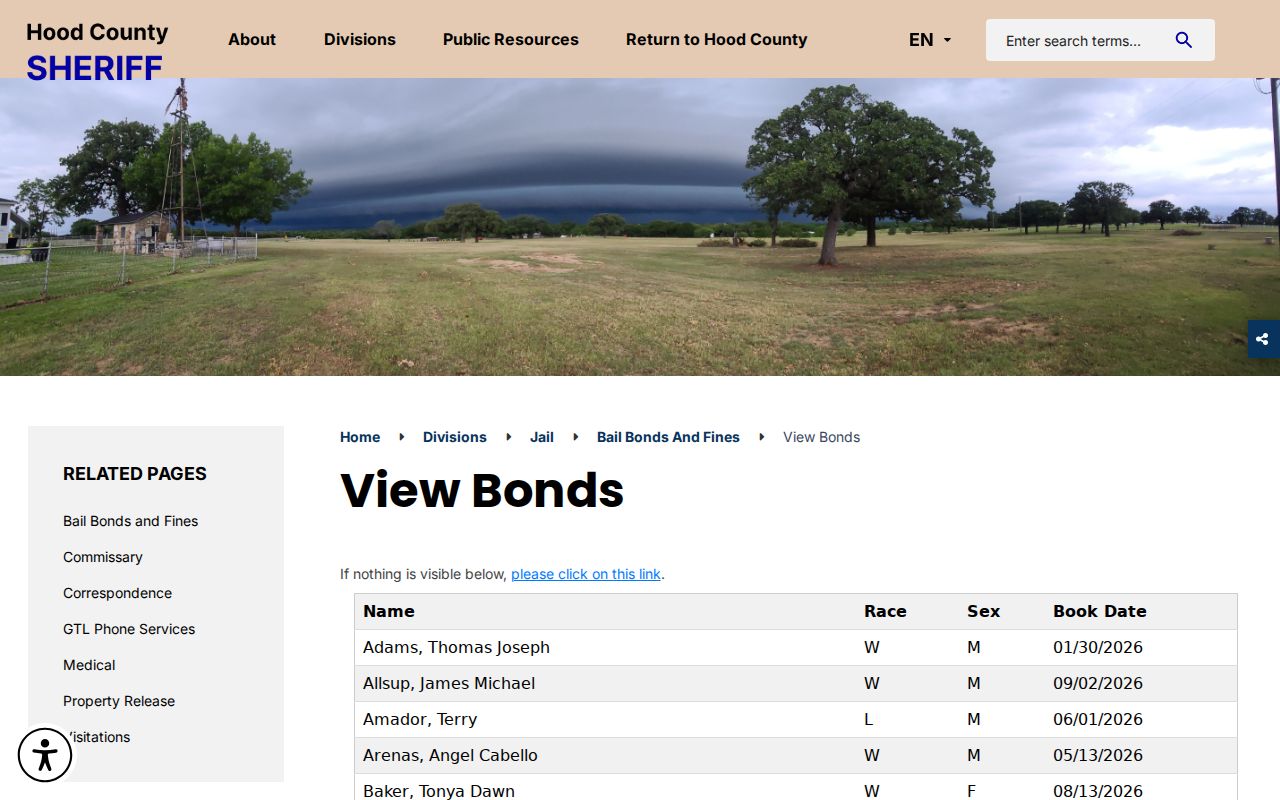
Task: Open Bail Bonds and Fines related page
Action: [x=131, y=521]
